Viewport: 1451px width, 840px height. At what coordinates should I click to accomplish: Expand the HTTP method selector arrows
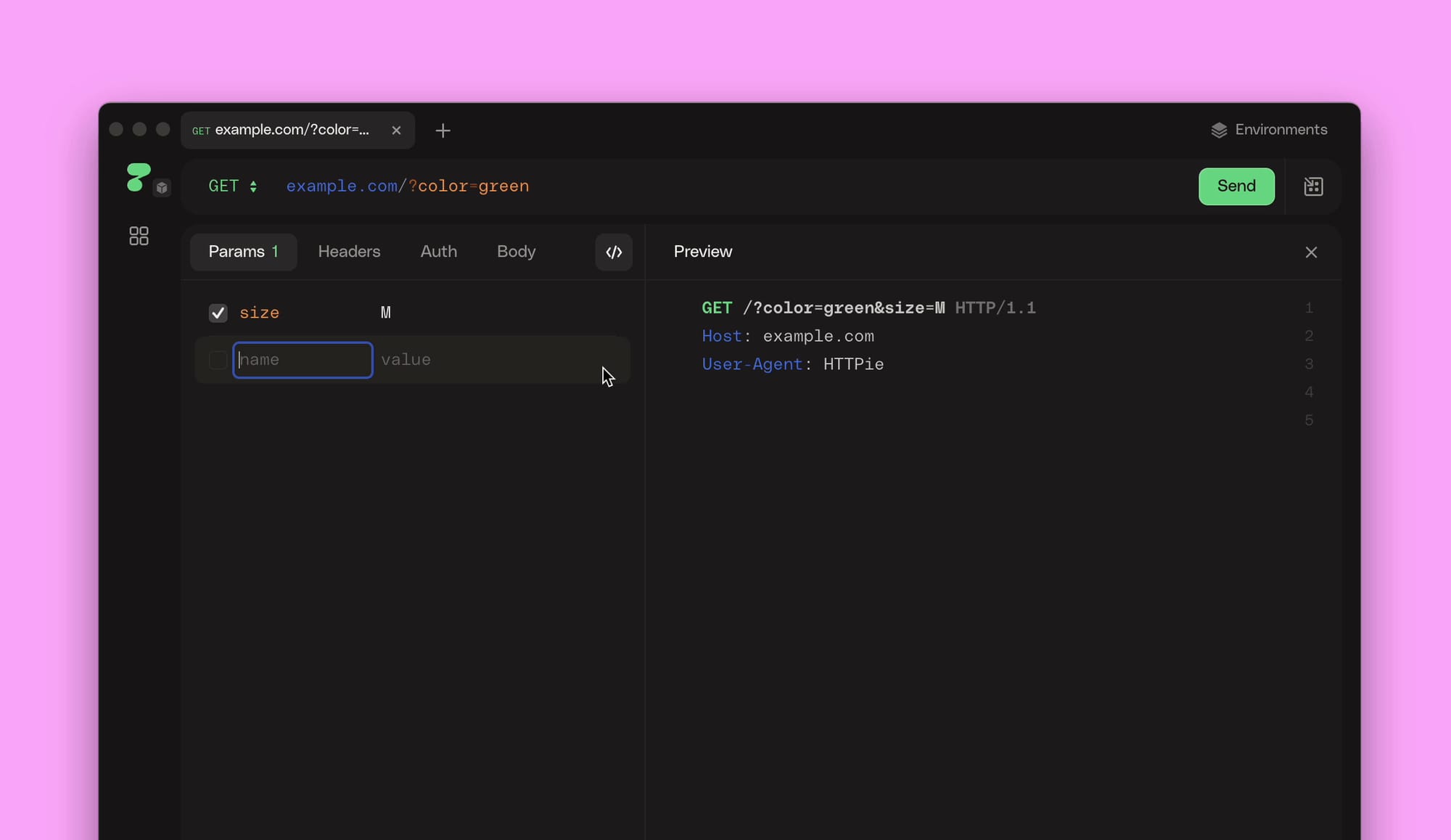(253, 186)
